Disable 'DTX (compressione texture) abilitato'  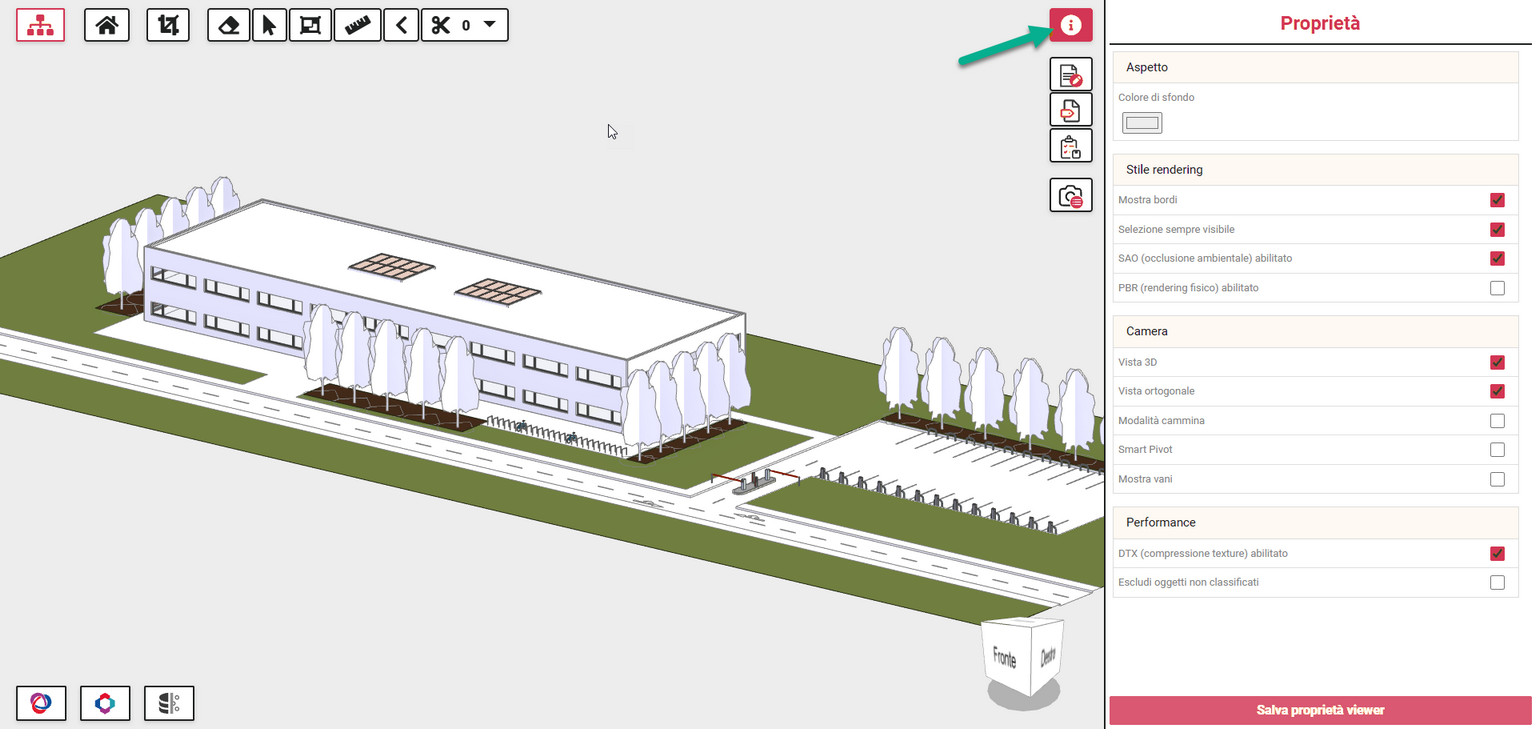pyautogui.click(x=1497, y=553)
